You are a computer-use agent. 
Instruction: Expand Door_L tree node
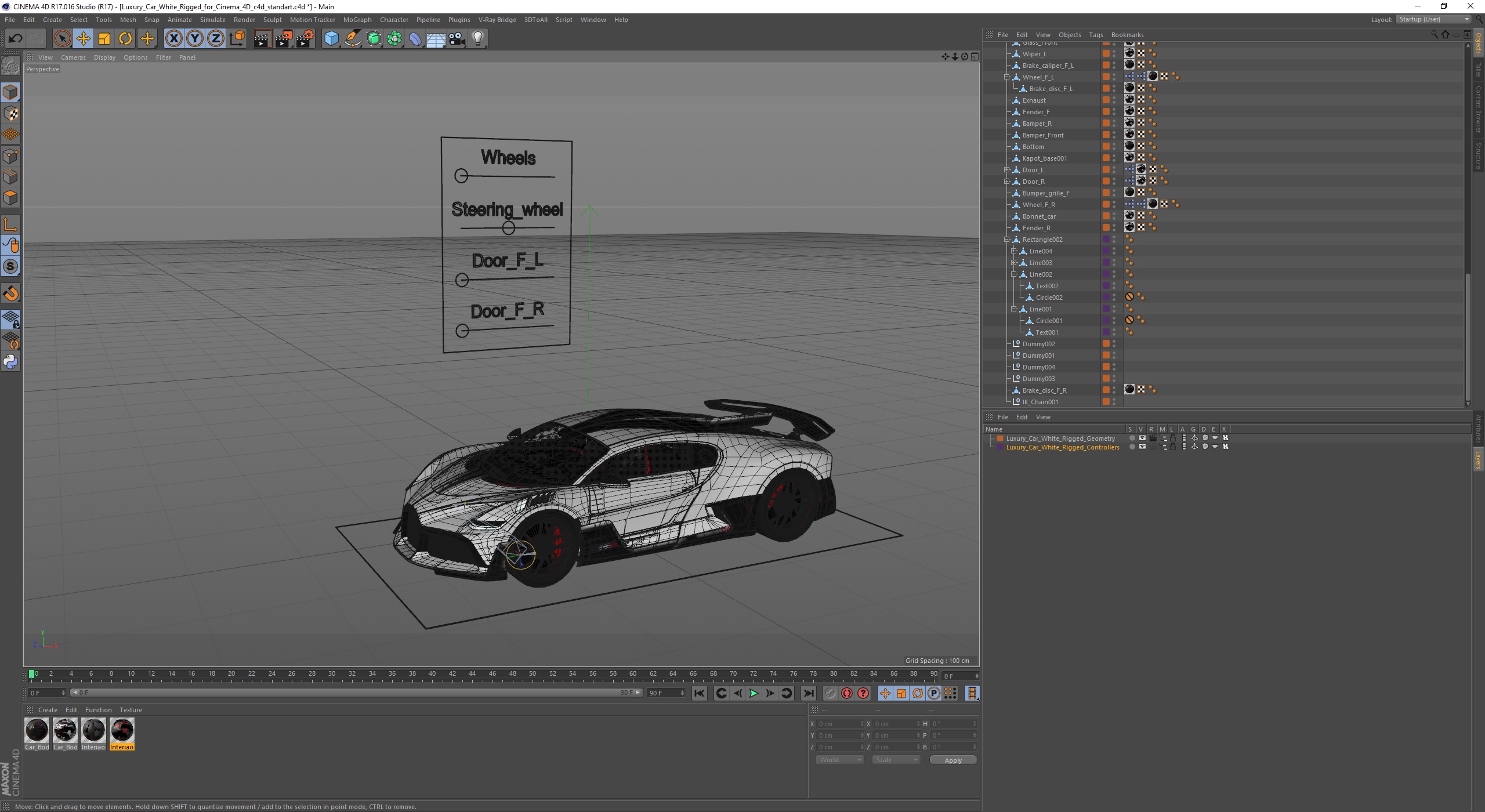1007,170
